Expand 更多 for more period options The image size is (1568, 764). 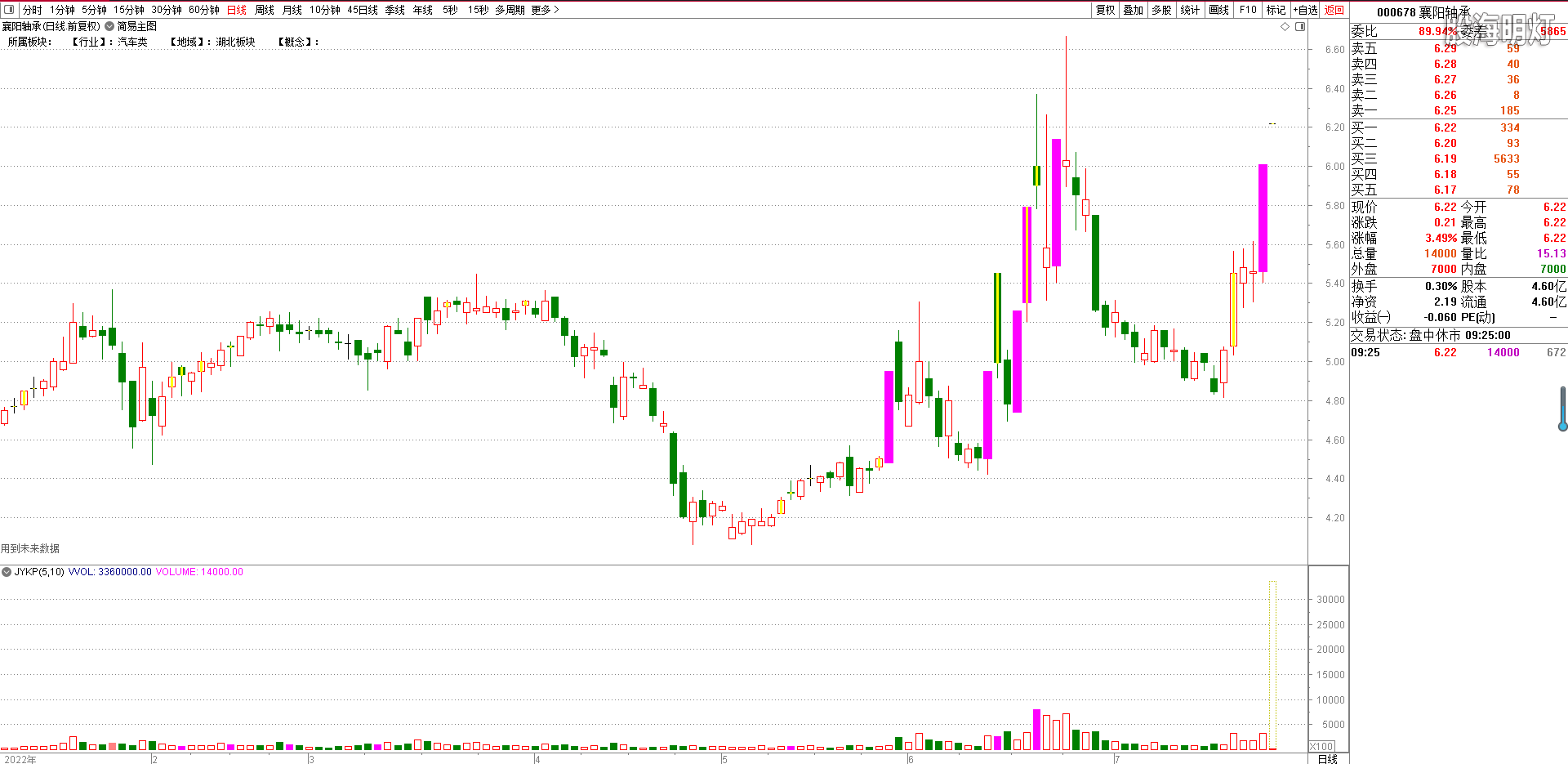point(545,10)
